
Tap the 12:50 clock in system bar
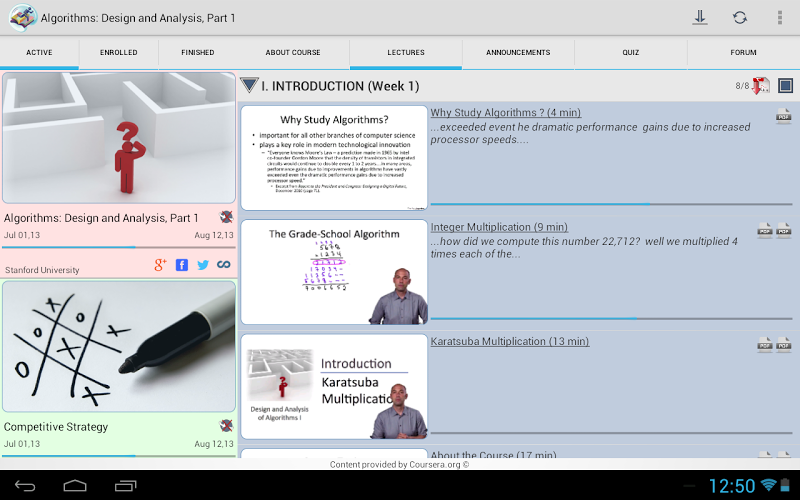[x=732, y=486]
